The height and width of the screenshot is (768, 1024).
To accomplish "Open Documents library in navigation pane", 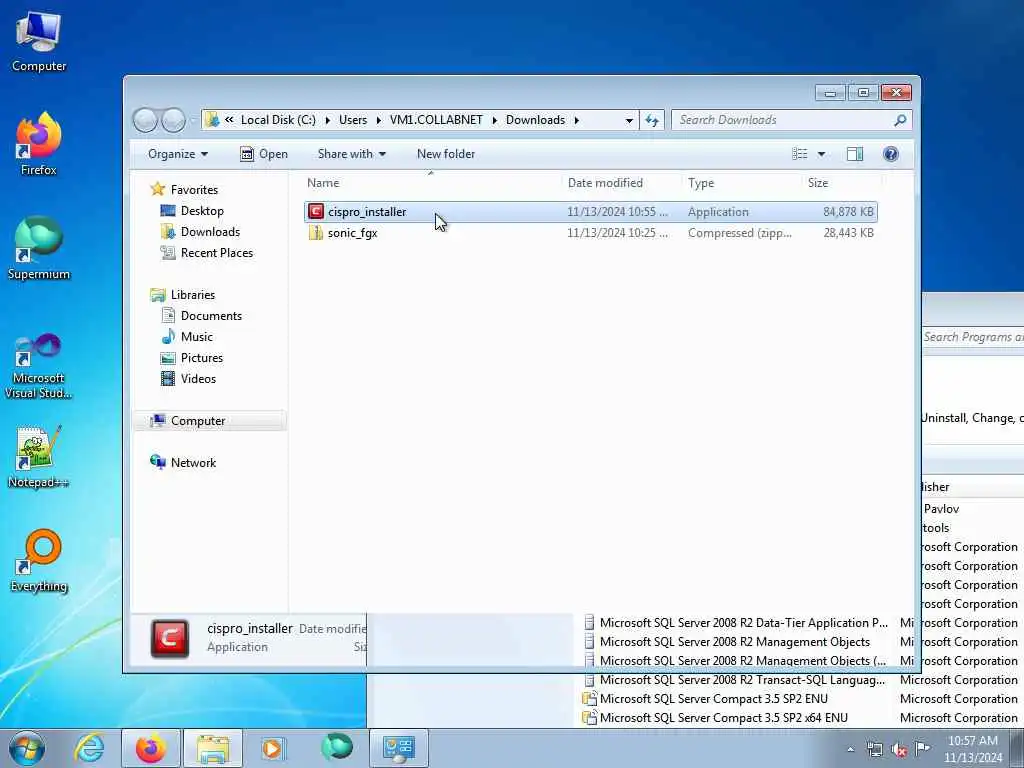I will (x=211, y=315).
